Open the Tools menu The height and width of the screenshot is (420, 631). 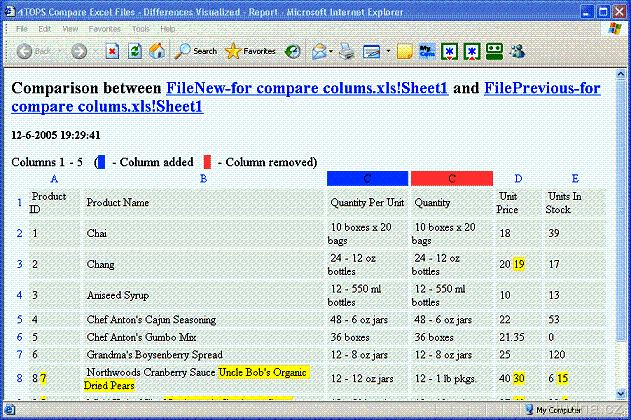140,29
